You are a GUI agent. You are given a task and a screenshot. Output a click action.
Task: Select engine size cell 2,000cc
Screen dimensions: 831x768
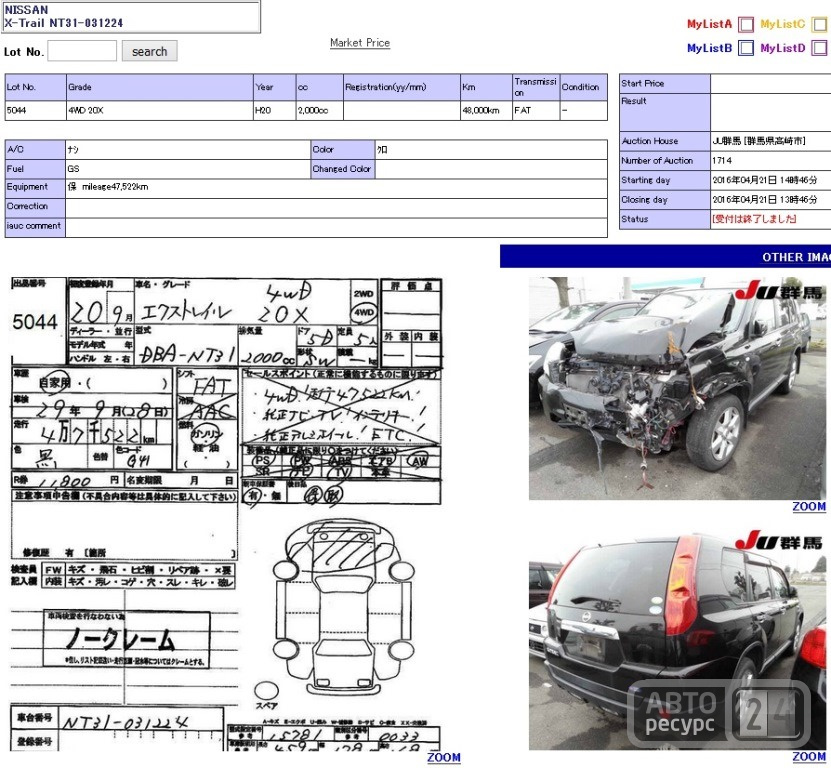[x=320, y=110]
